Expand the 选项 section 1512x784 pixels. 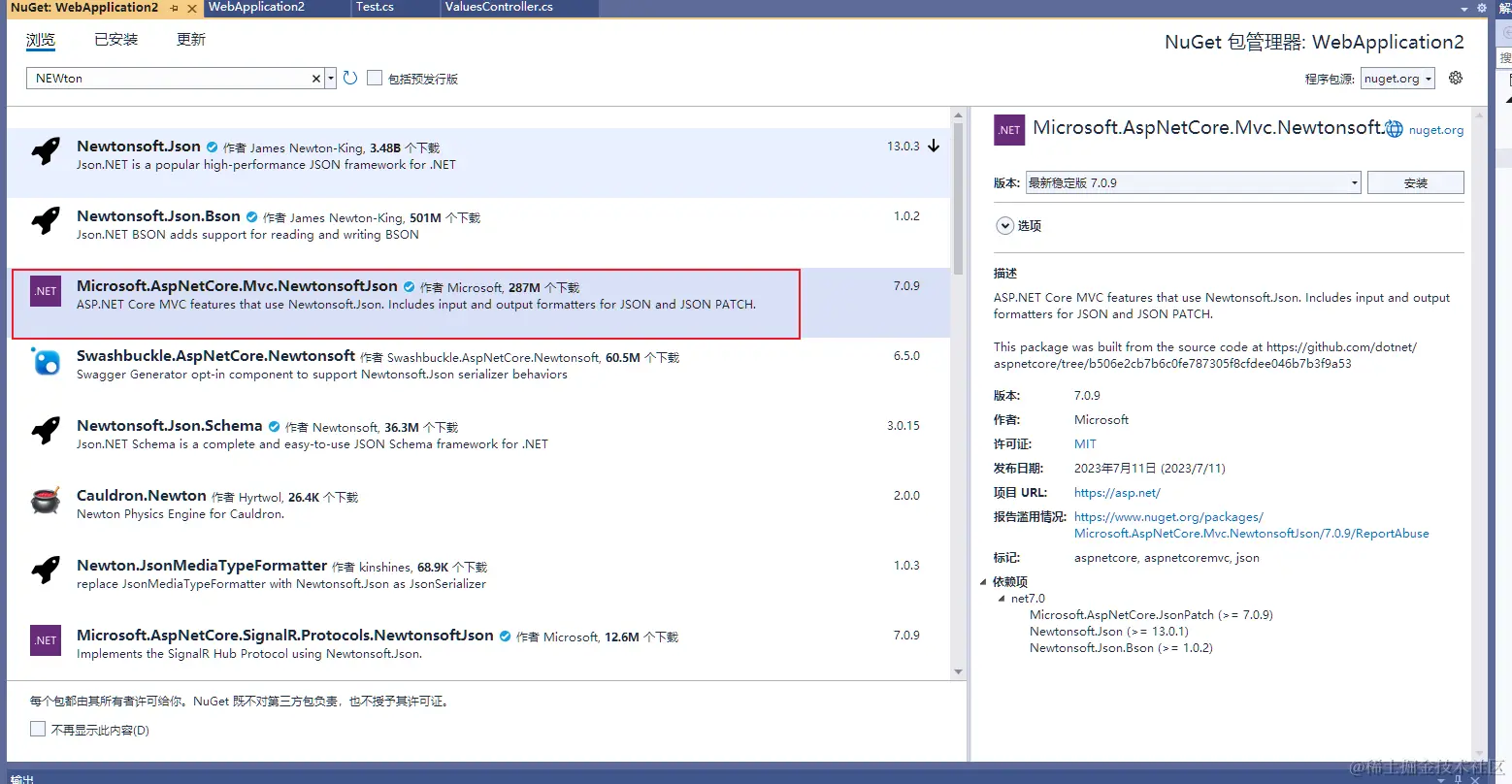(x=1005, y=226)
